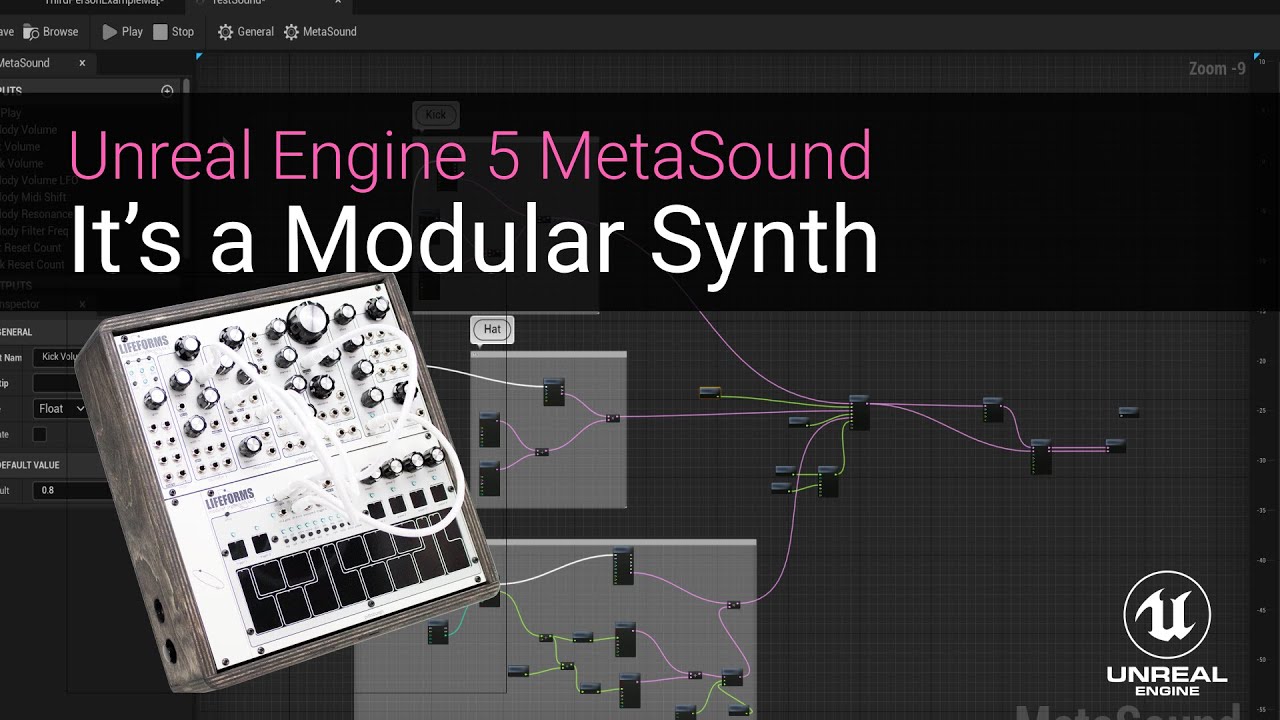Close the Inspector panel tab
This screenshot has width=1280, height=720.
pyautogui.click(x=82, y=304)
